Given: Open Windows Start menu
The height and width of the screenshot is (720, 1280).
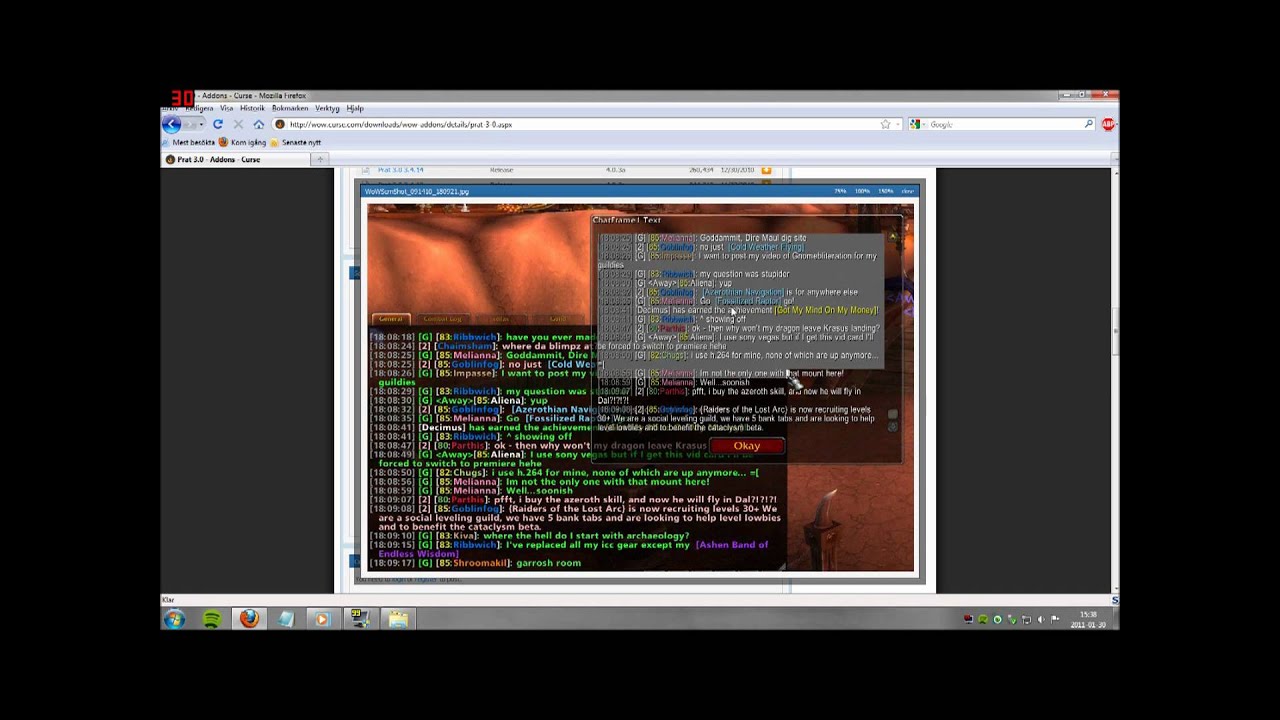Looking at the screenshot, I should tap(174, 619).
